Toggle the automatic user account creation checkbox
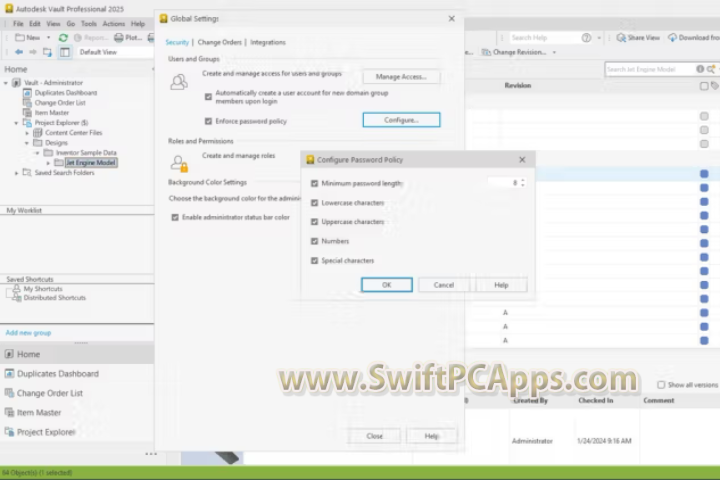The image size is (720, 480). pos(208,96)
